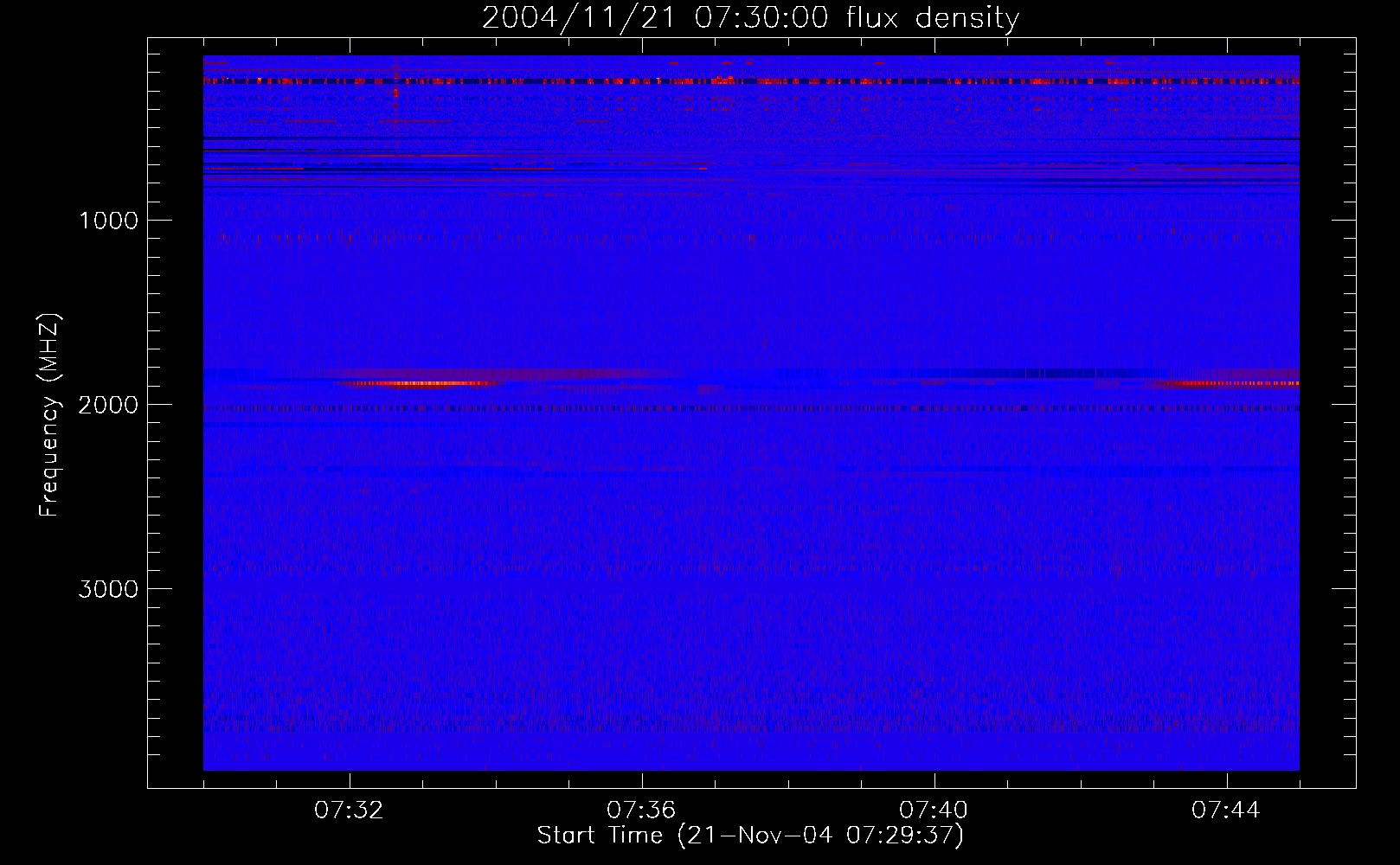Click the 'Frequency (MHZ)' axis label
Viewport: 1400px width, 865px height.
tap(49, 414)
